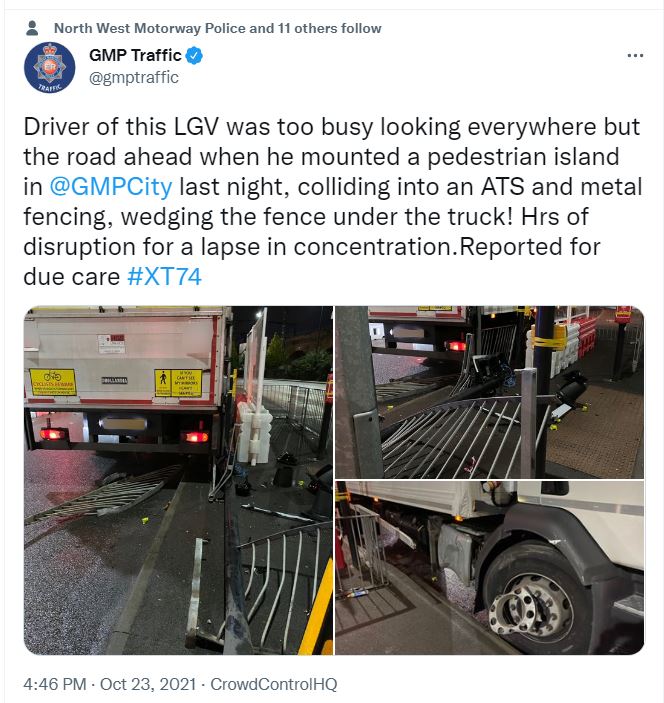Click the followers person silhouette icon

tap(32, 28)
